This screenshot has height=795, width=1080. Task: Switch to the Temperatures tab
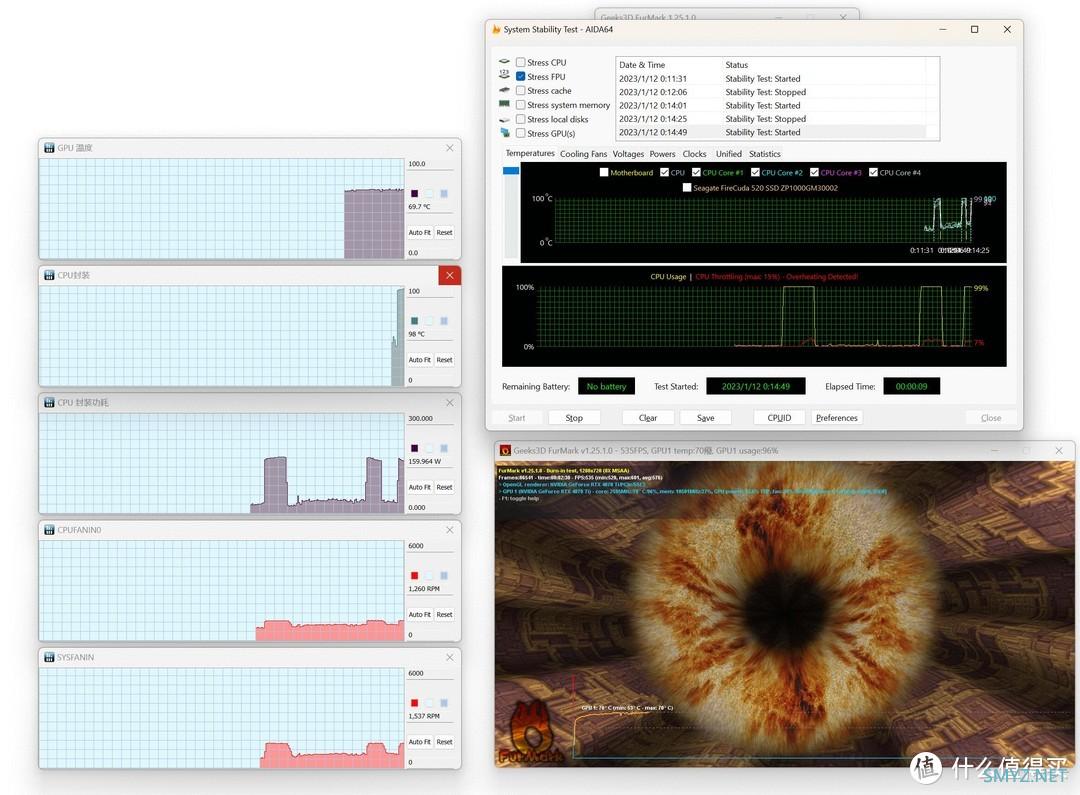[530, 153]
